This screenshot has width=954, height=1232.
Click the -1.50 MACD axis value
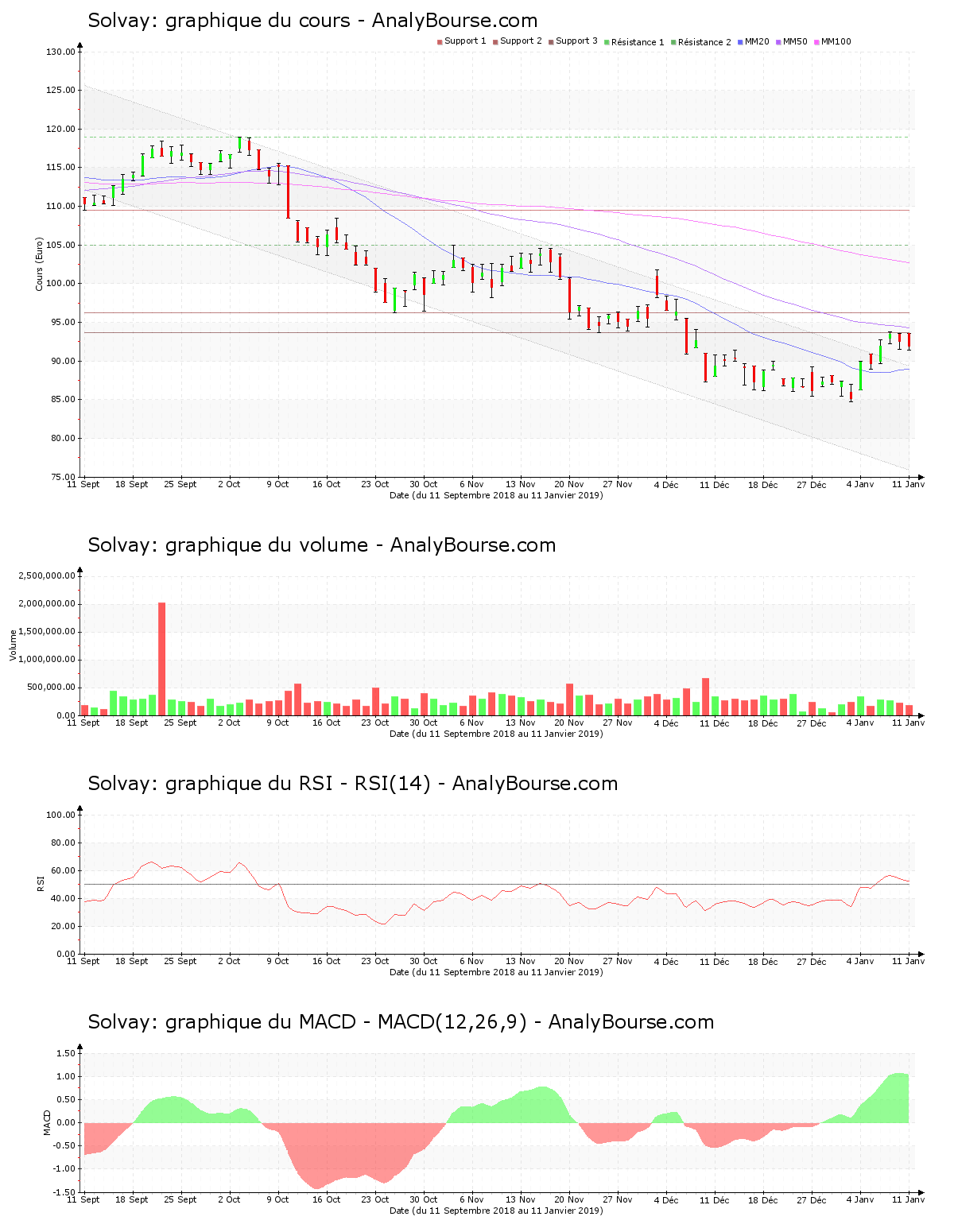(x=64, y=1192)
